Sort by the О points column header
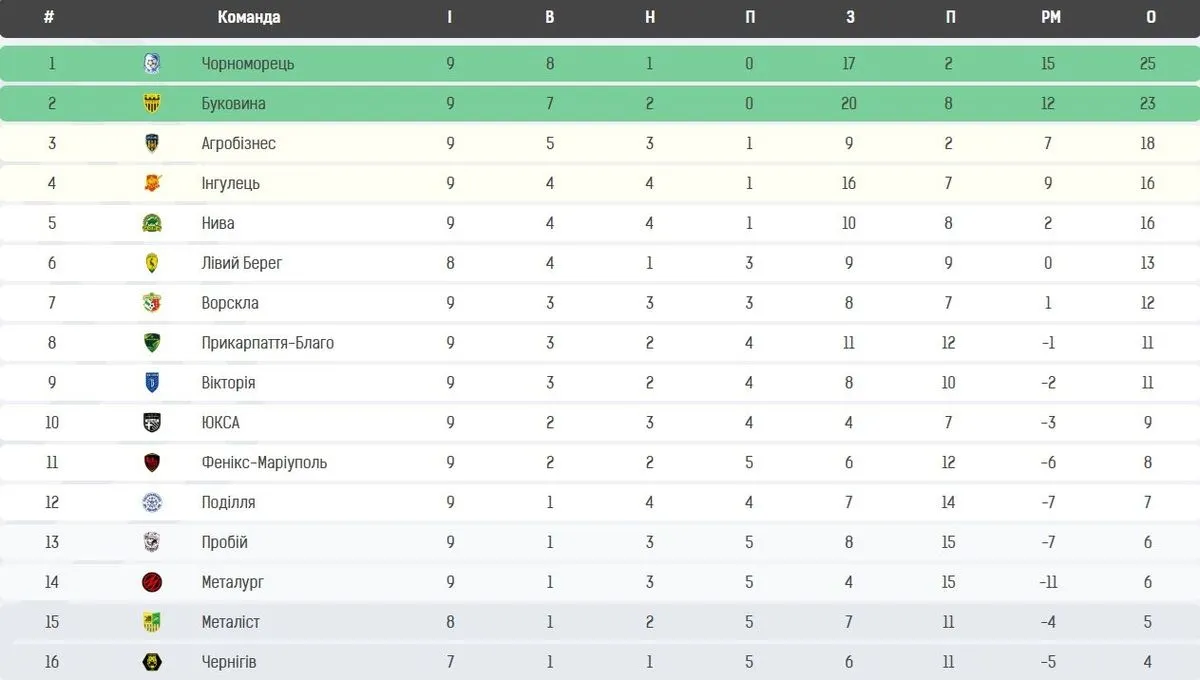Image resolution: width=1200 pixels, height=680 pixels. [1151, 17]
